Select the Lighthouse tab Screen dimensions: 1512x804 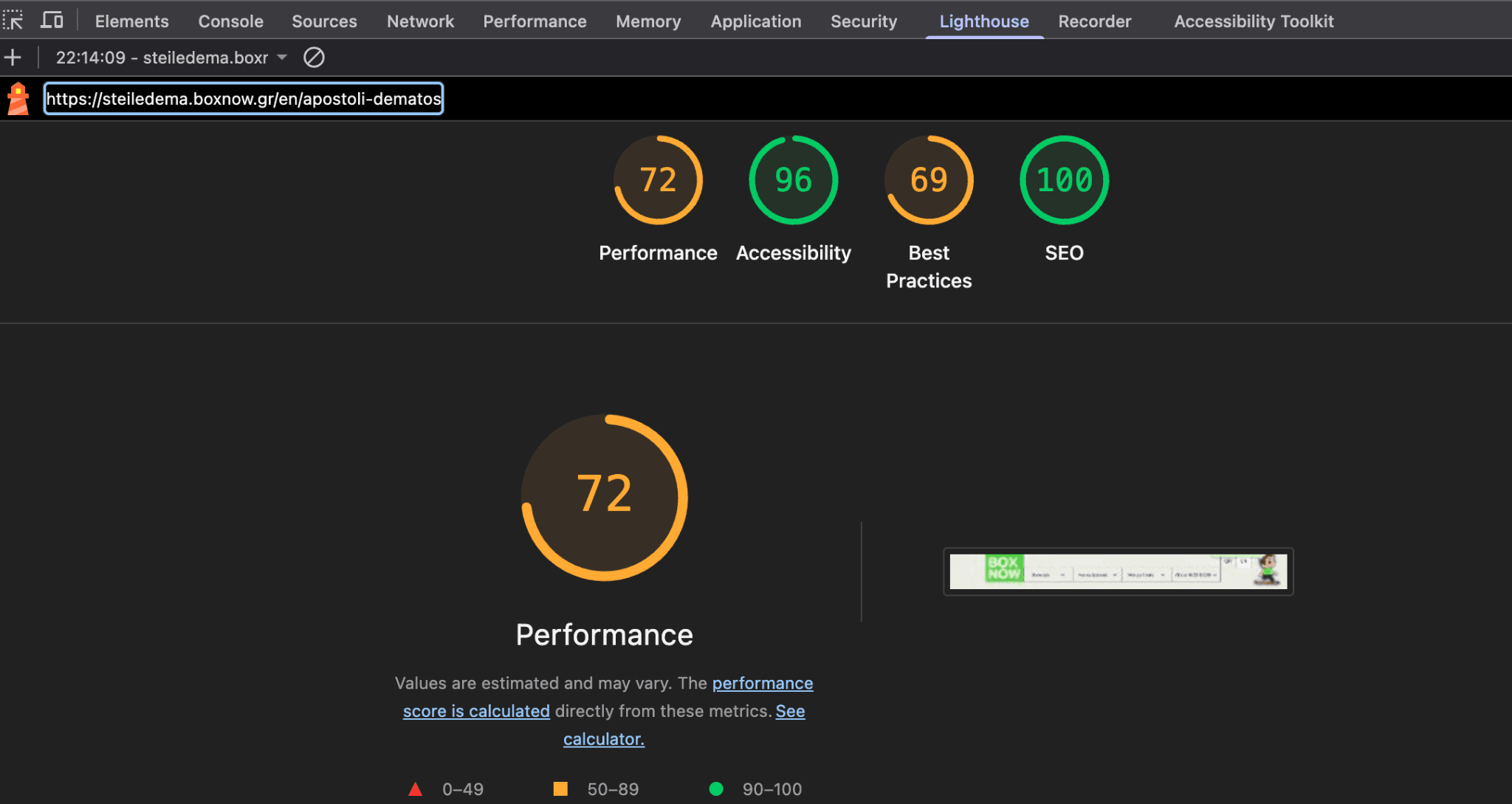tap(984, 21)
